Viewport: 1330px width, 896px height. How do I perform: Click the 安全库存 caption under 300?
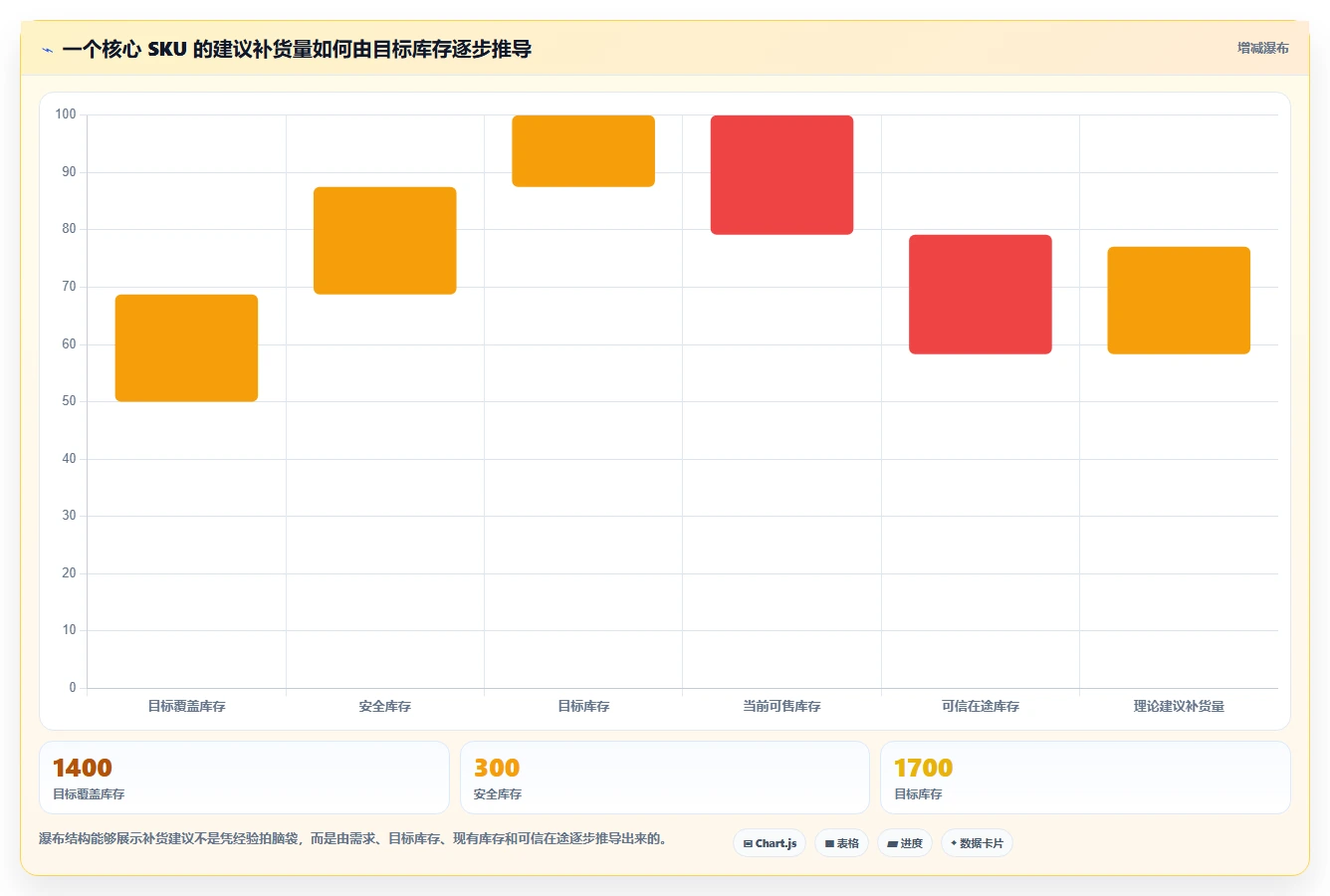(498, 794)
